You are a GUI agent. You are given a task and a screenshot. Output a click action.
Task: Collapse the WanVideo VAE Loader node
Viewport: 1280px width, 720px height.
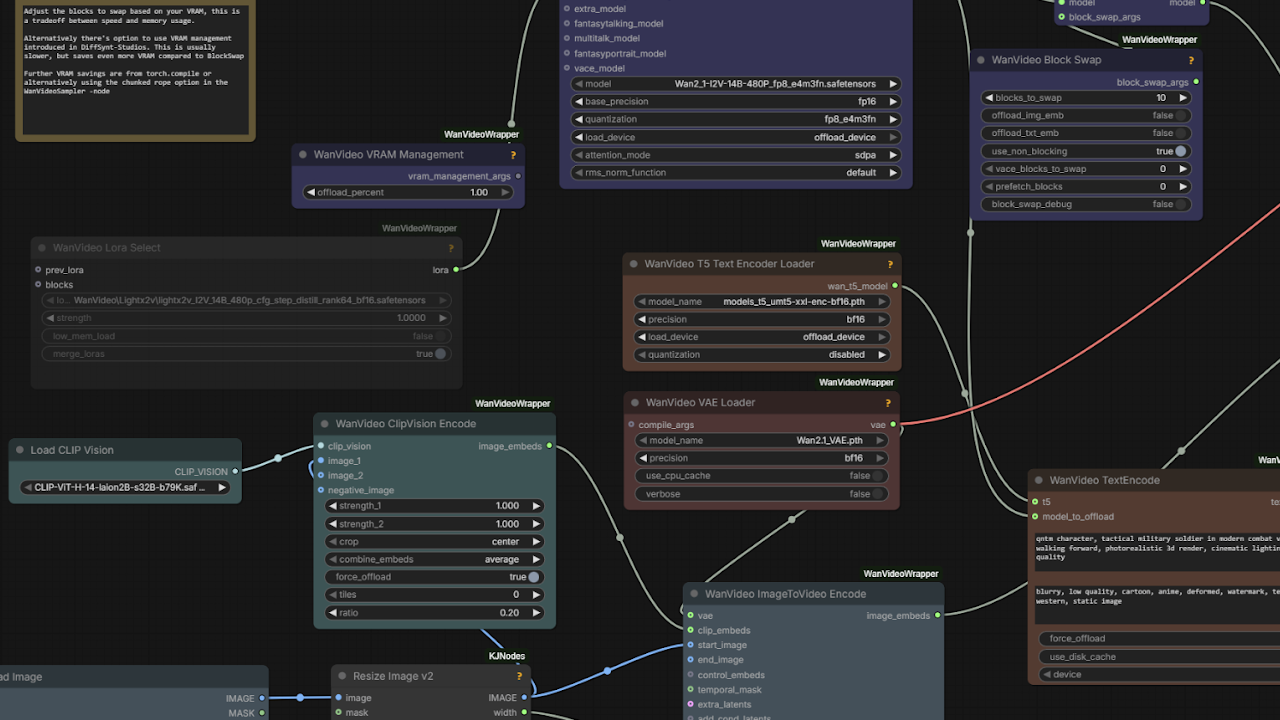click(635, 403)
